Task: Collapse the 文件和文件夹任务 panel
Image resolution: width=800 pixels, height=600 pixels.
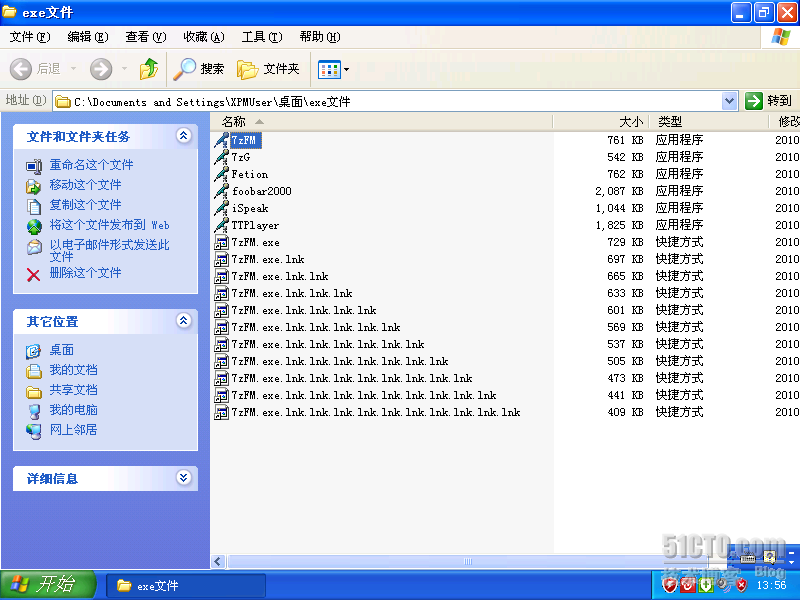Action: tap(184, 135)
